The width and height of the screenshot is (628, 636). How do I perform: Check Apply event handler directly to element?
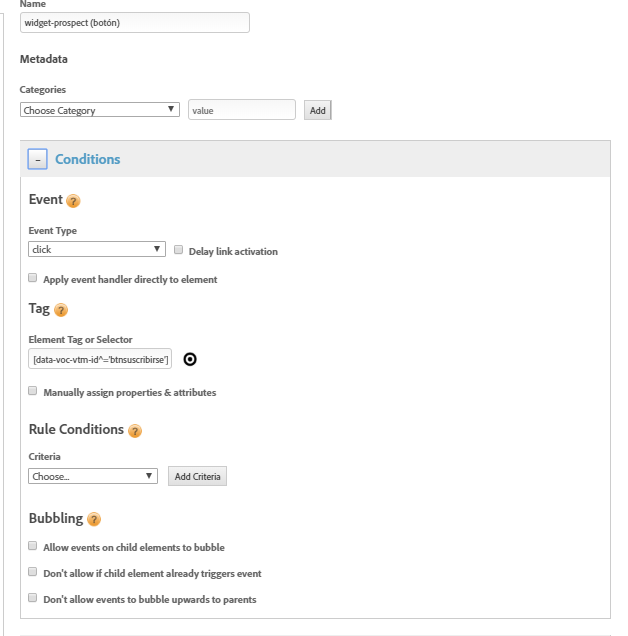[33, 278]
